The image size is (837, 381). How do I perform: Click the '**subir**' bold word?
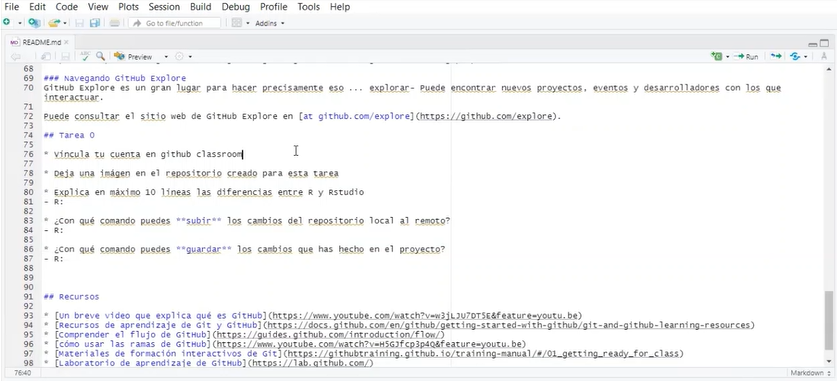click(x=199, y=221)
